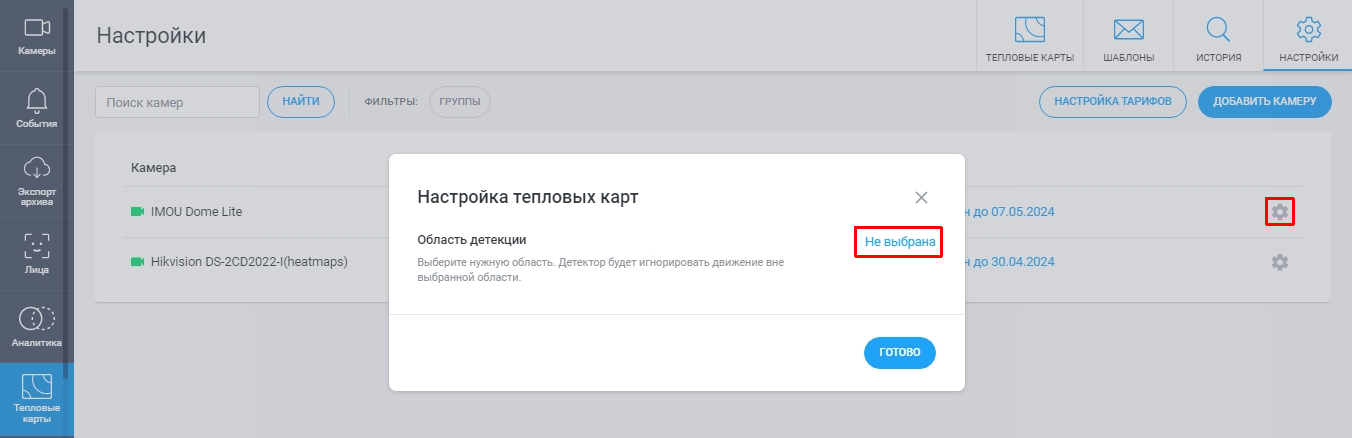Open the Лица face recognition section
Screen dimensions: 1352x438
coord(37,253)
